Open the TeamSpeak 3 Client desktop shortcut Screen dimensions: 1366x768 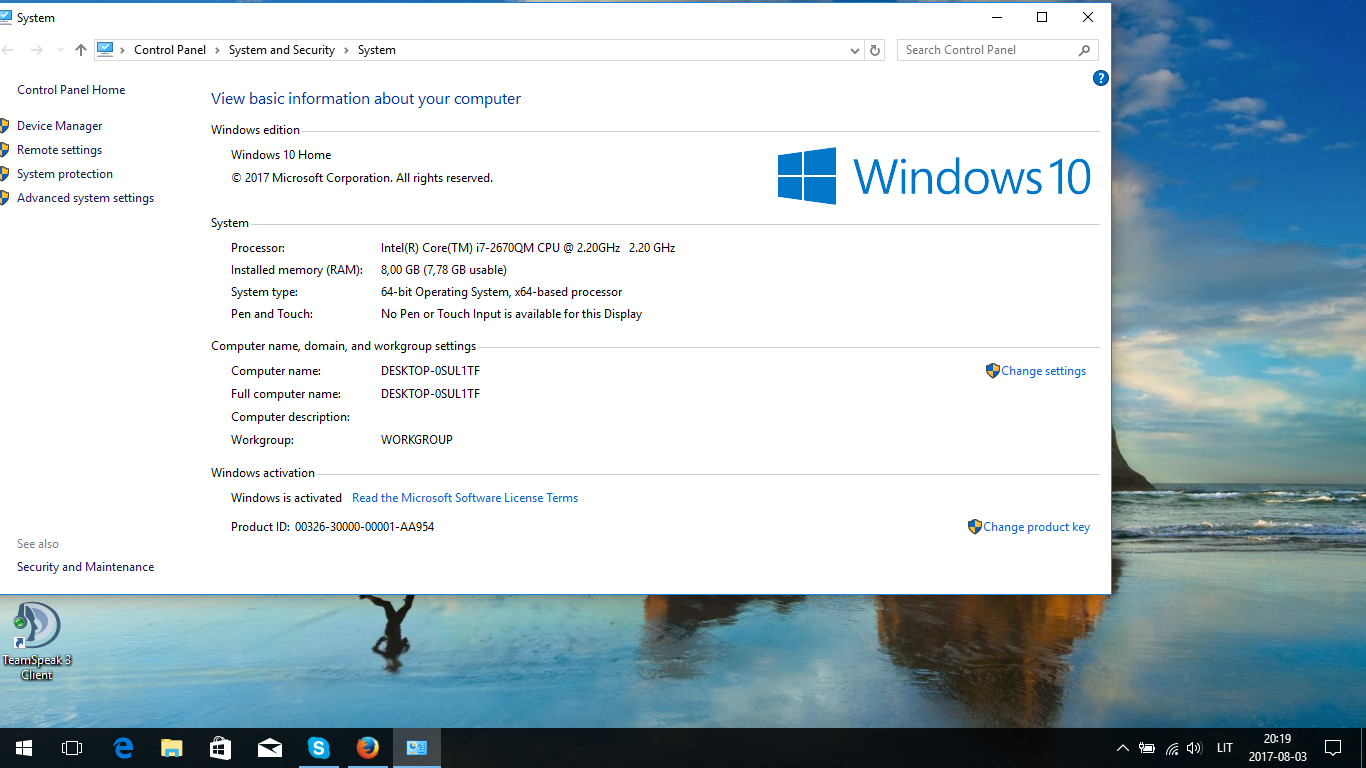(x=37, y=641)
